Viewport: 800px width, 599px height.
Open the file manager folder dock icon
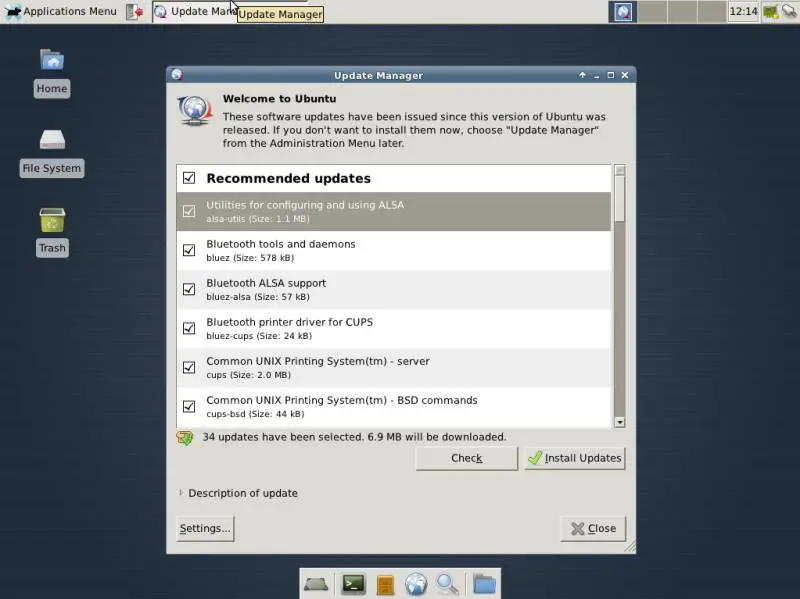coord(484,584)
